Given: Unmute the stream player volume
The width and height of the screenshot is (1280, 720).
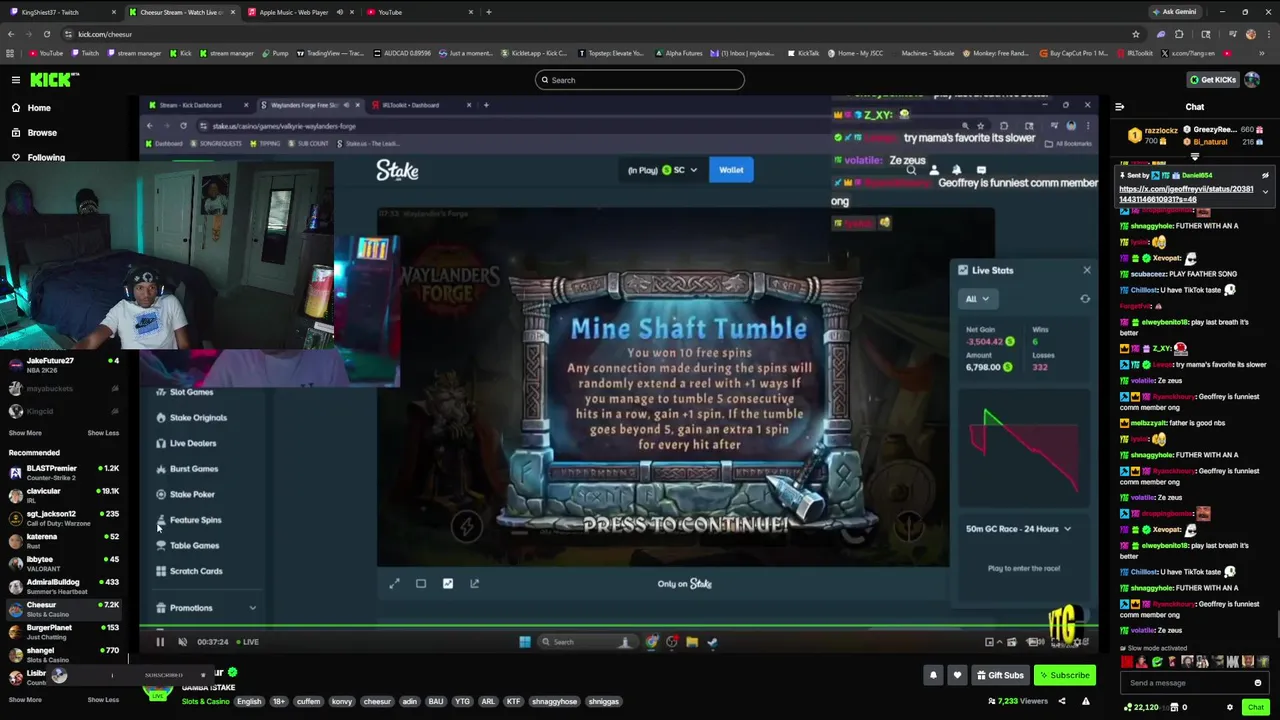Looking at the screenshot, I should pos(182,642).
